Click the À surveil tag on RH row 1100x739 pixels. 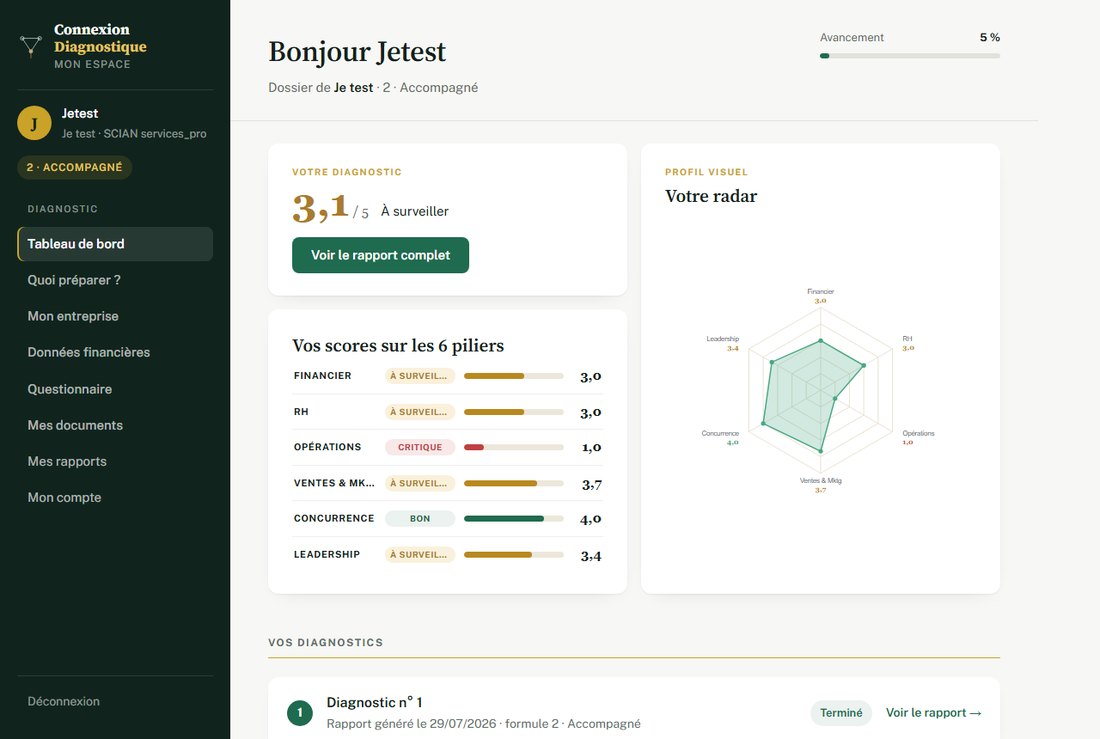click(x=420, y=412)
